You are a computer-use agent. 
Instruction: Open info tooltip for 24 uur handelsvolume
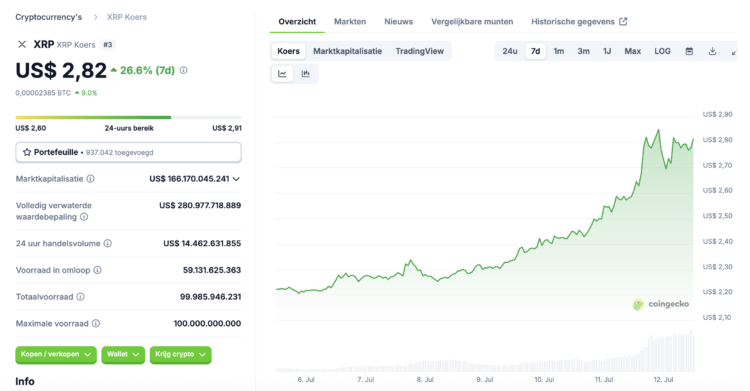[108, 243]
